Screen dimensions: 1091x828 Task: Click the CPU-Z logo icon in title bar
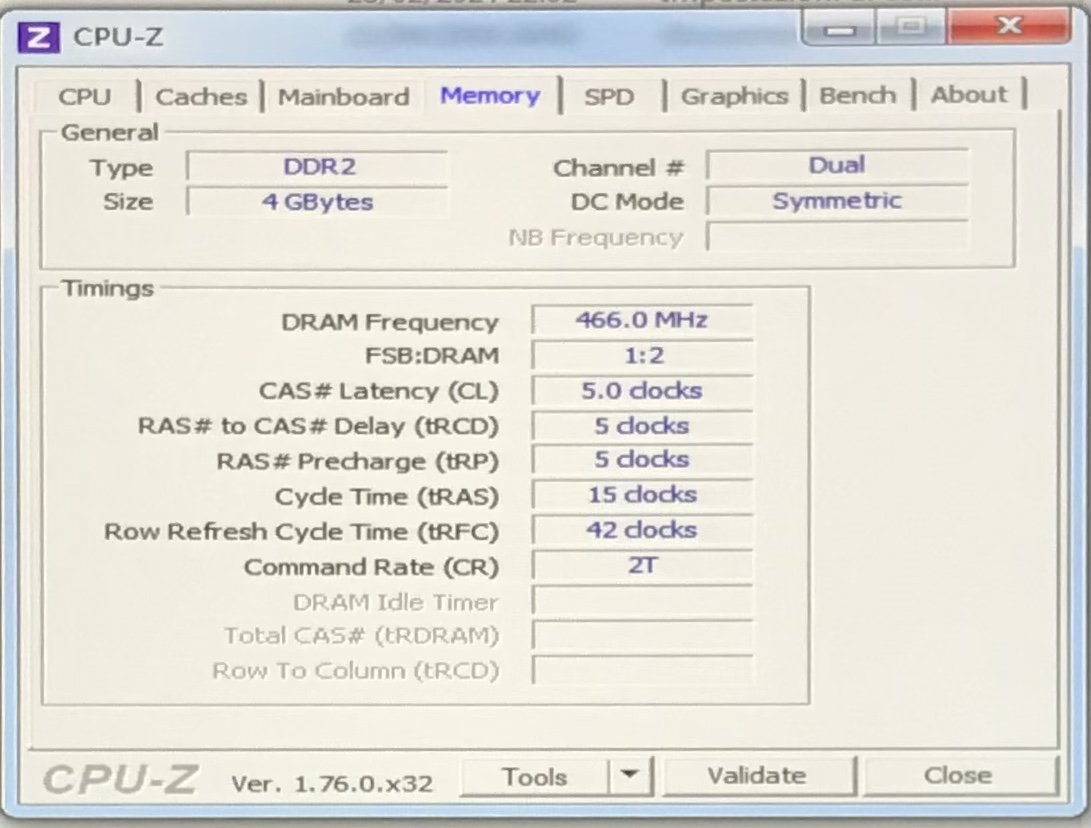click(37, 38)
